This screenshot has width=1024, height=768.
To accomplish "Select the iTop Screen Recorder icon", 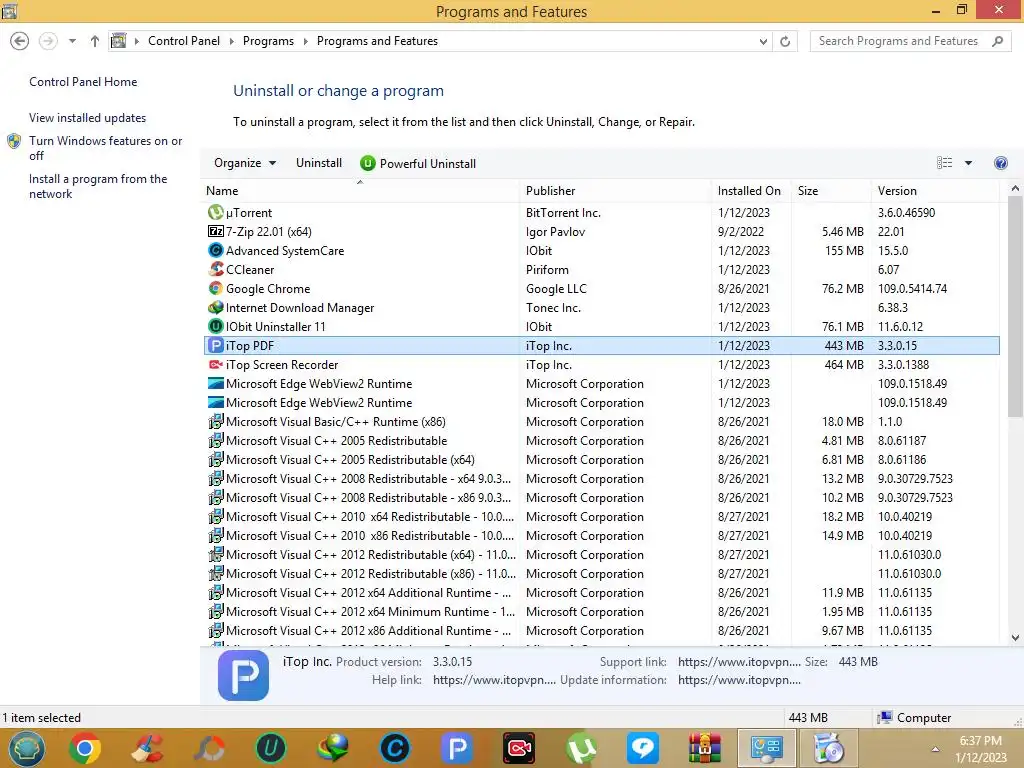I will (x=216, y=364).
